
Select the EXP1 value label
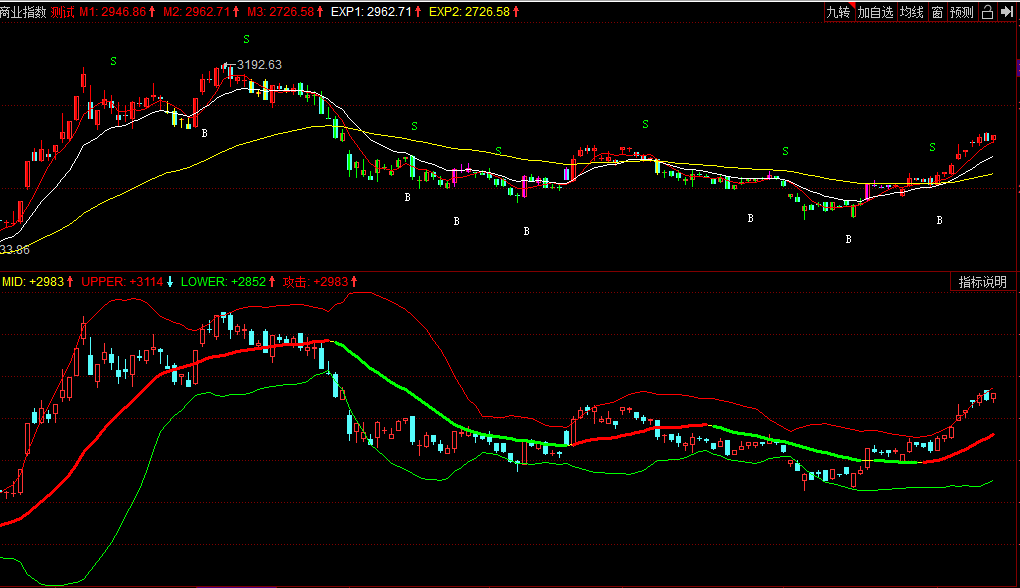[378, 12]
